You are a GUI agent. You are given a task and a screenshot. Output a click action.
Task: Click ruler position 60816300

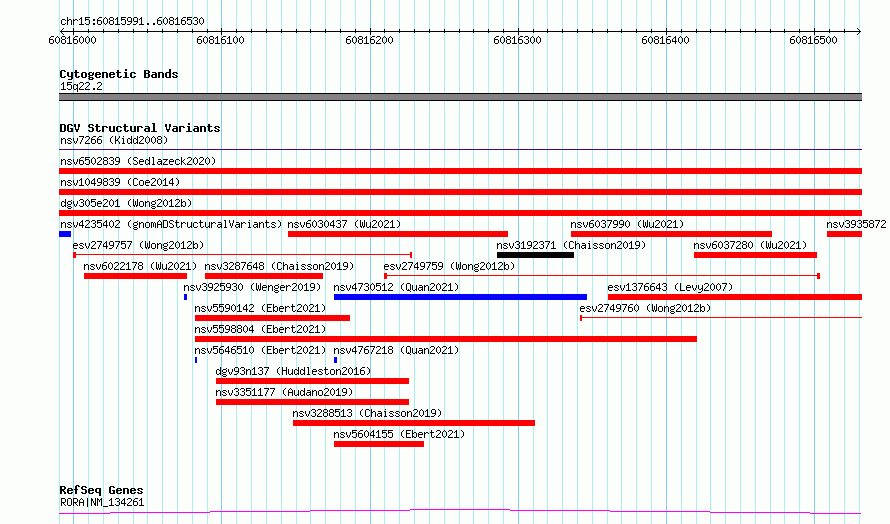(517, 40)
